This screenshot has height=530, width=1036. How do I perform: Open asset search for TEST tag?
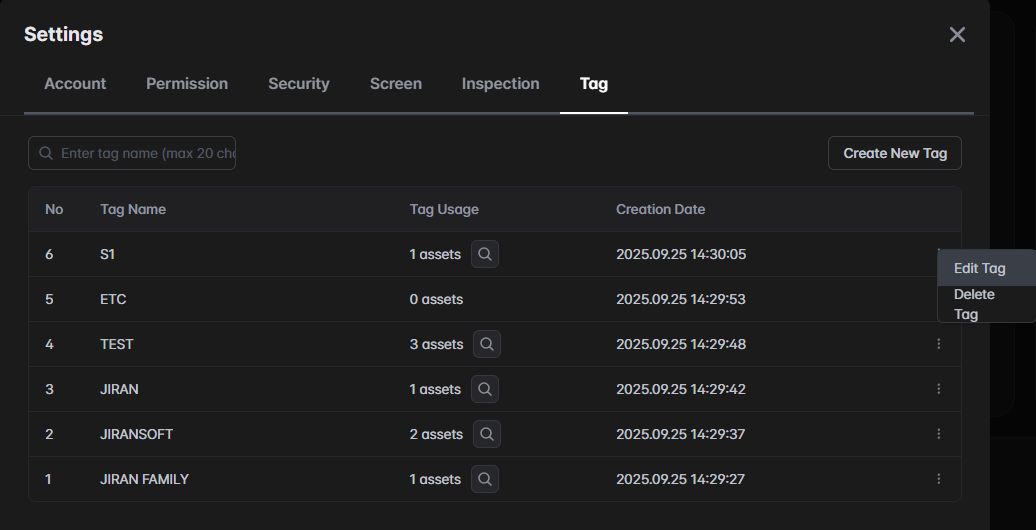pyautogui.click(x=486, y=344)
